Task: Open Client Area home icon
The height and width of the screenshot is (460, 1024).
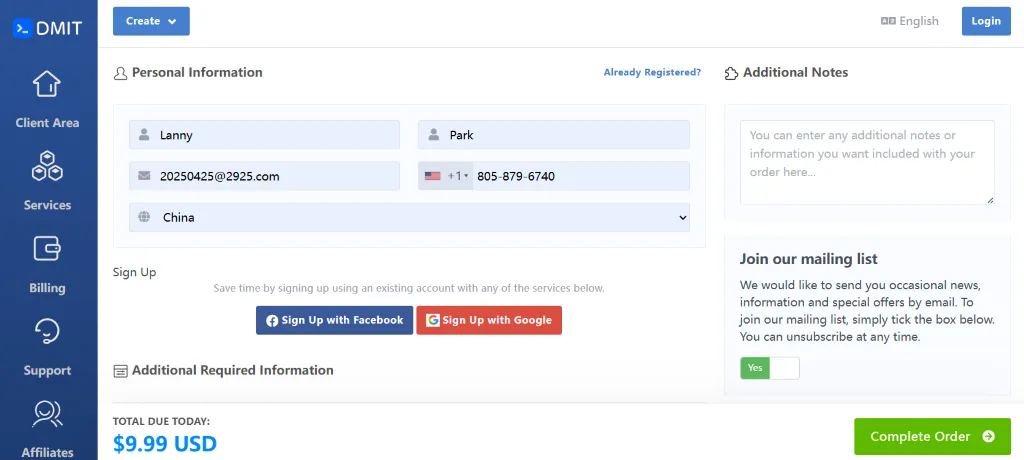Action: (x=47, y=84)
